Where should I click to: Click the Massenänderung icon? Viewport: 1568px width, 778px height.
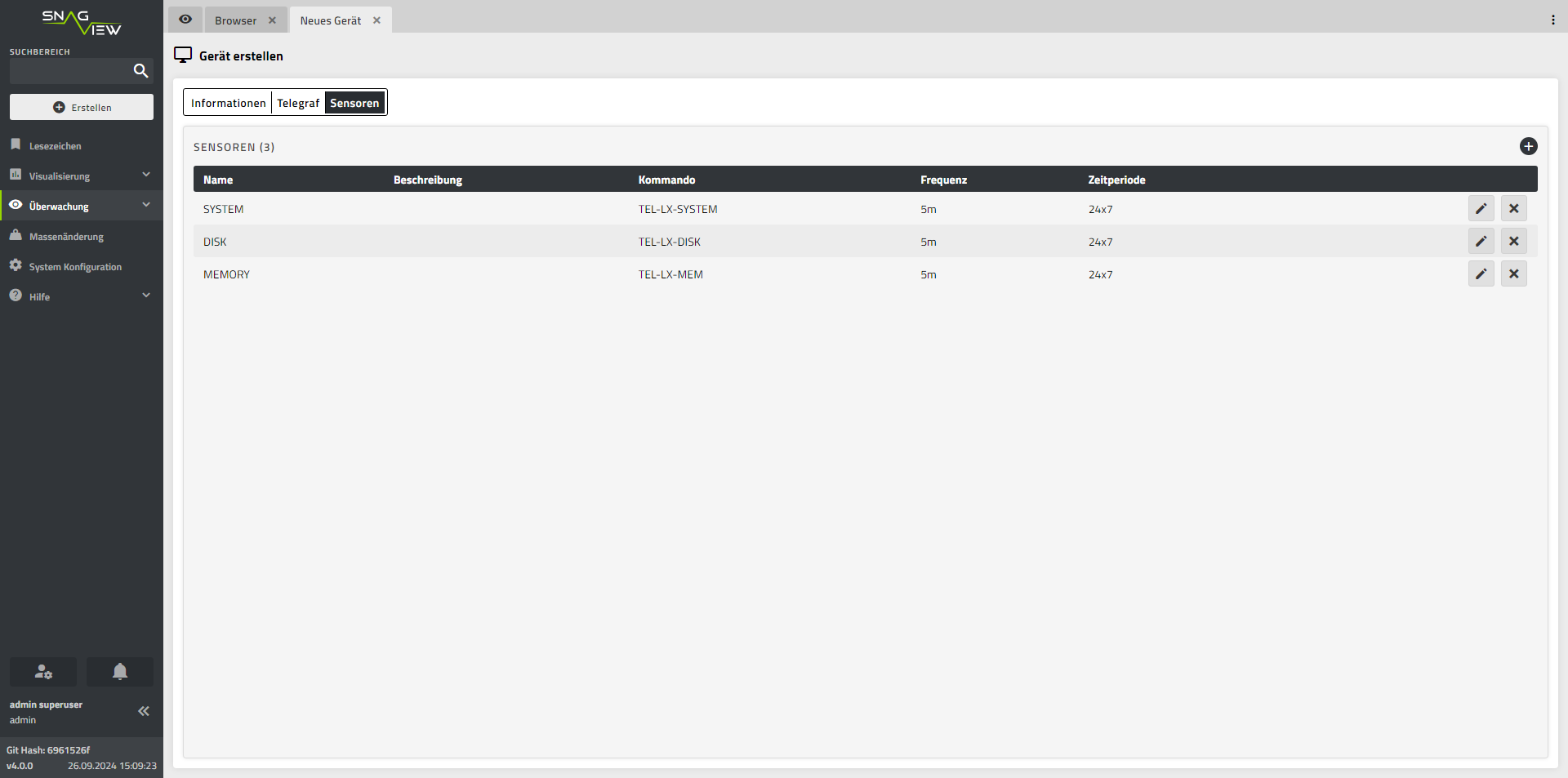tap(16, 235)
